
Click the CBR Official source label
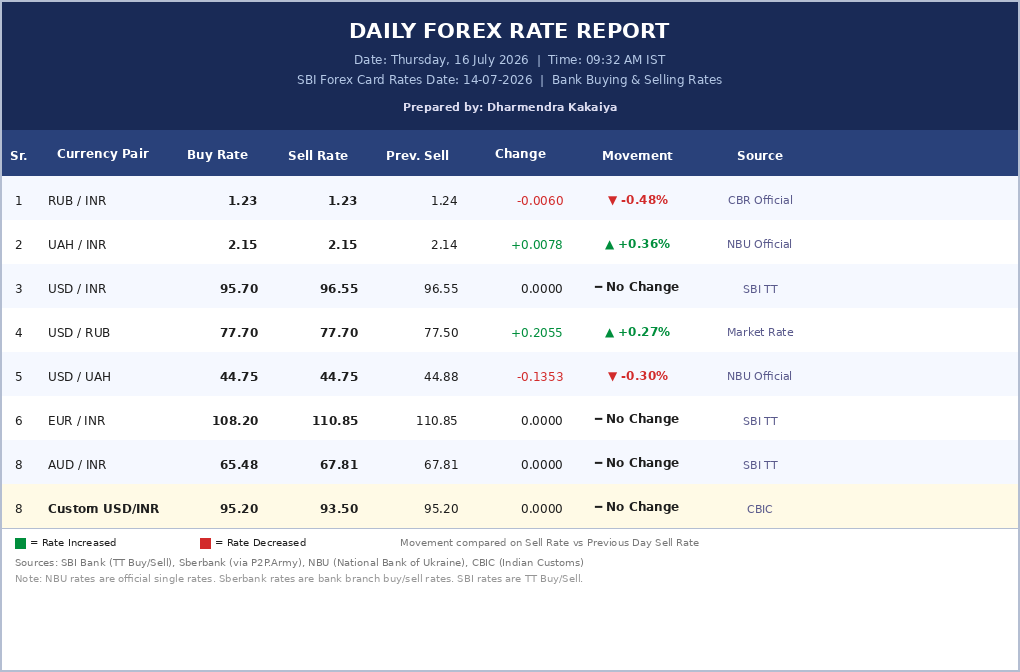point(760,200)
